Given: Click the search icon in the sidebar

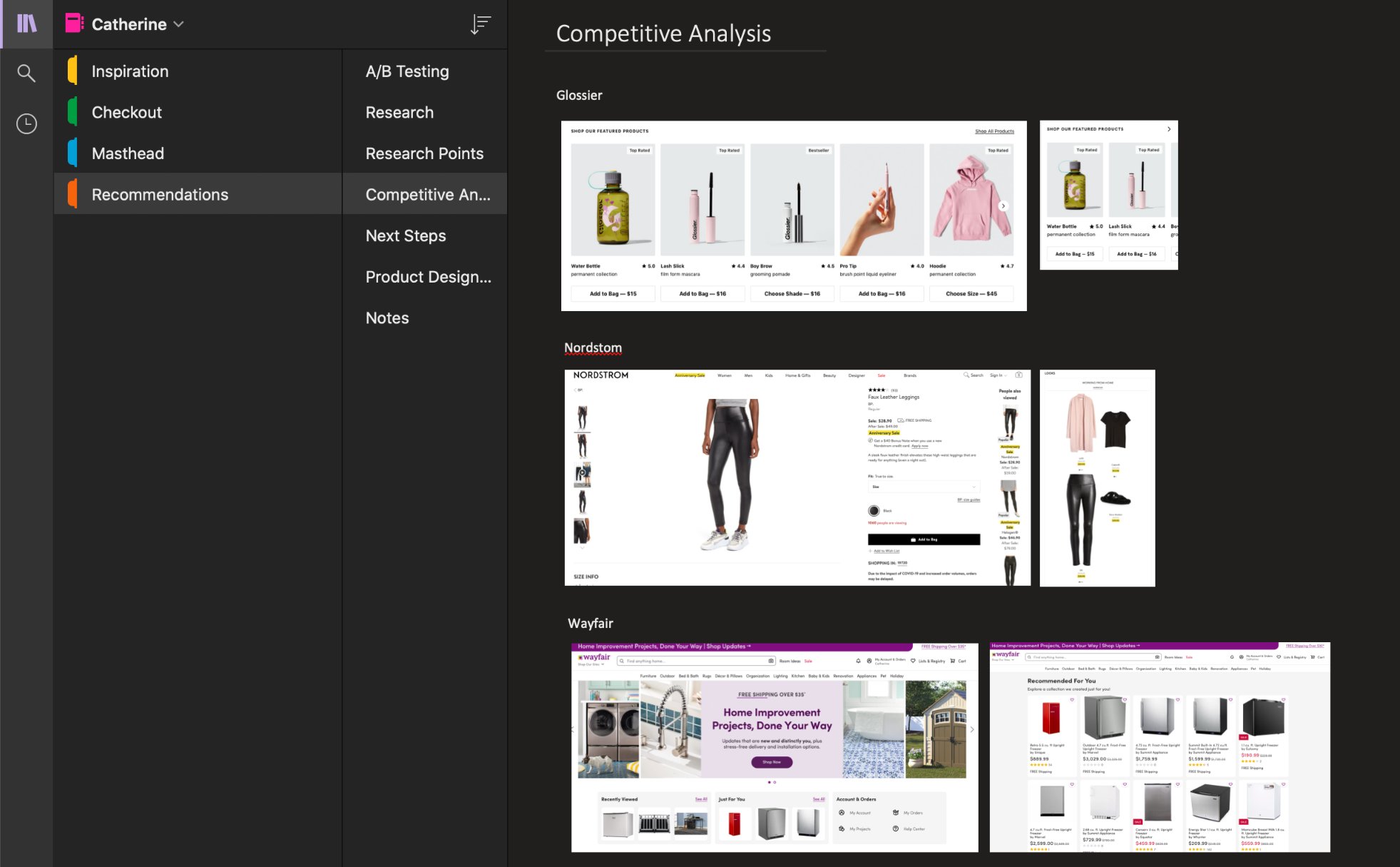Looking at the screenshot, I should point(26,72).
